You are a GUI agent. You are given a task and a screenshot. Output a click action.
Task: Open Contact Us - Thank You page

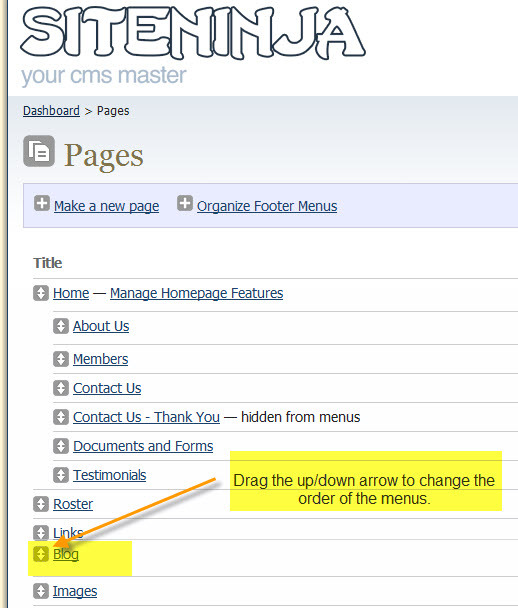point(146,417)
